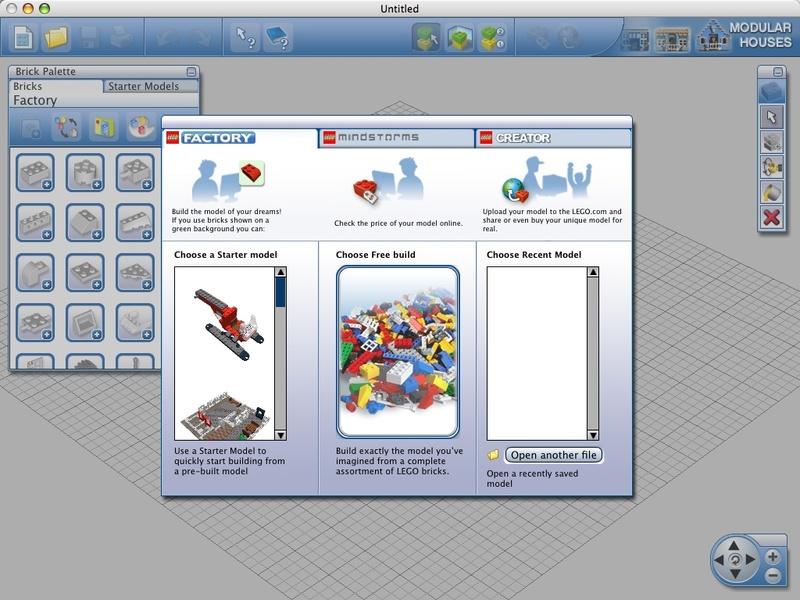Expand the slope brick category
The width and height of the screenshot is (800, 600).
(85, 223)
